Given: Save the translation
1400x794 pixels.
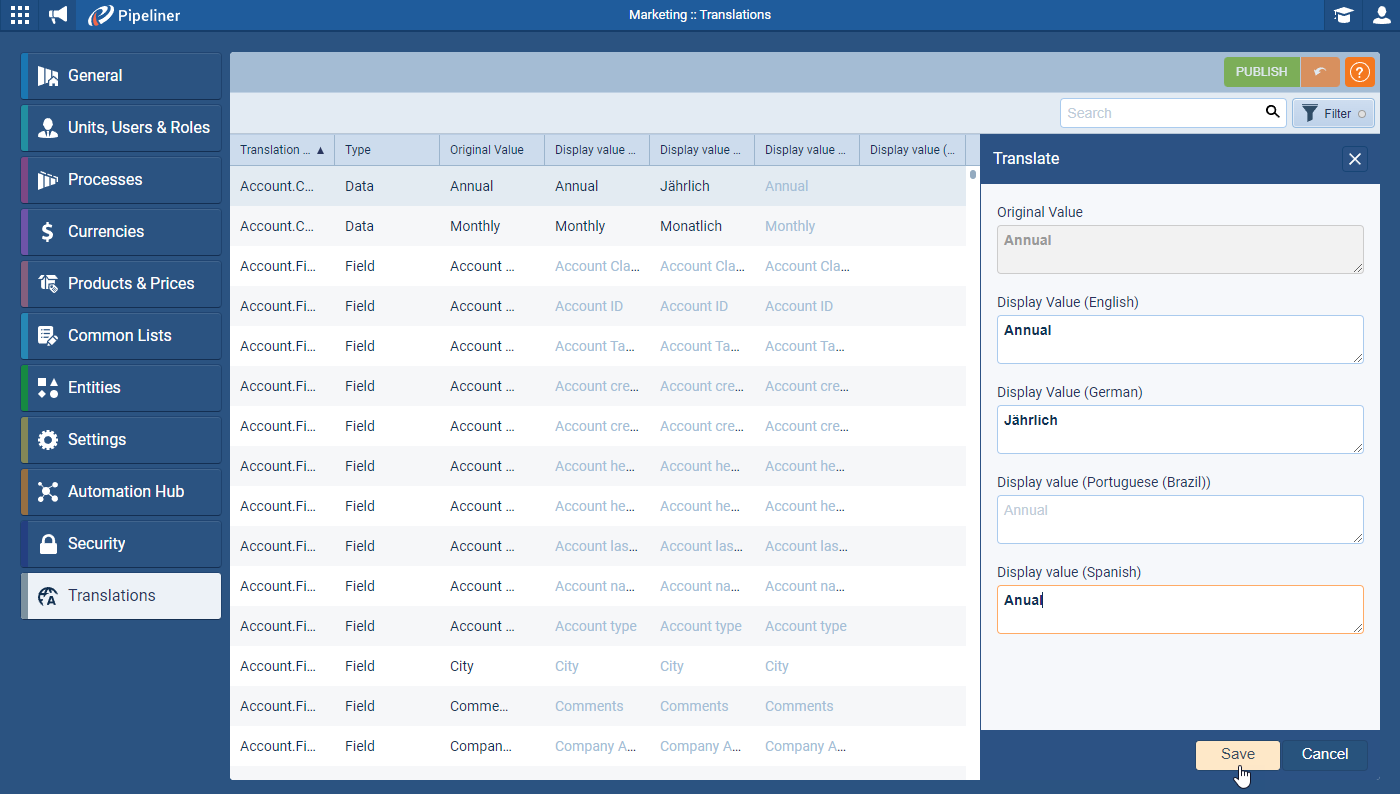Looking at the screenshot, I should click(x=1237, y=755).
